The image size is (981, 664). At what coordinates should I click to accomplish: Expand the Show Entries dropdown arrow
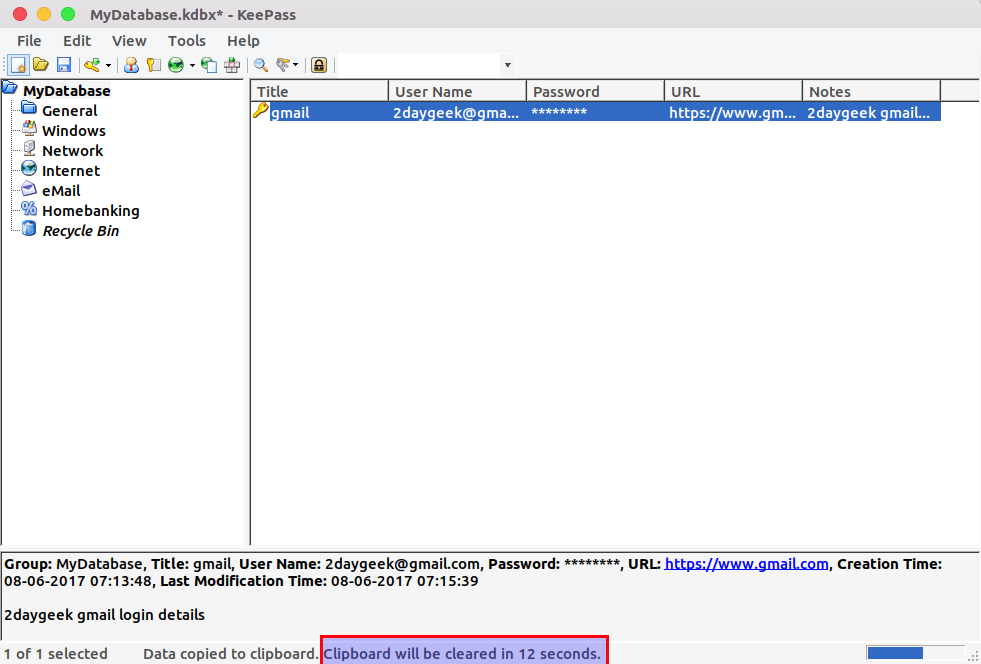coord(296,65)
